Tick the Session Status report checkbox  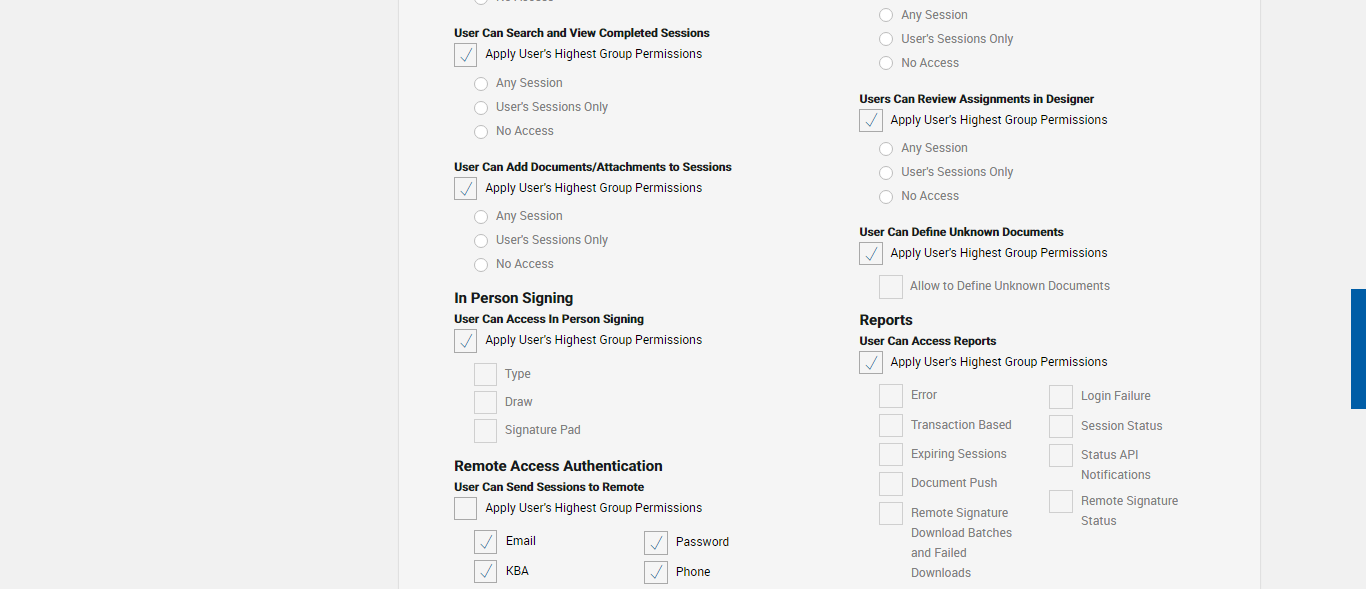pos(1061,427)
